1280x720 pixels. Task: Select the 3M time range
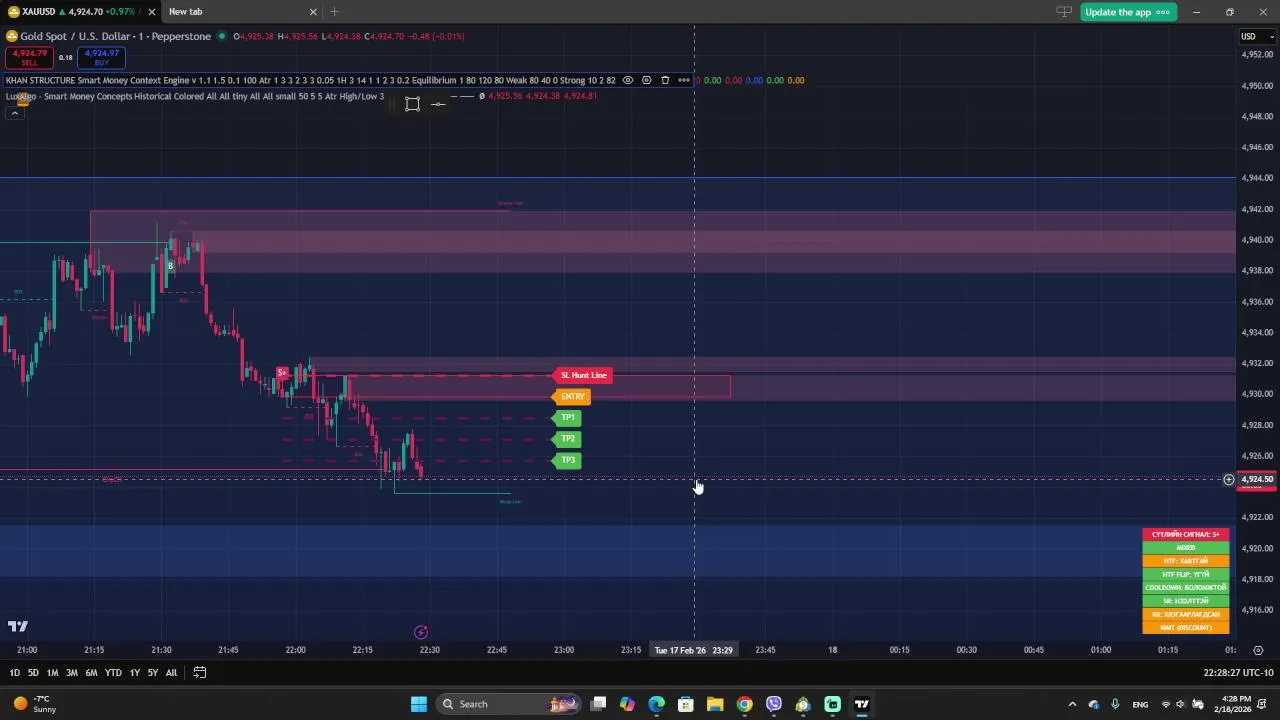72,673
